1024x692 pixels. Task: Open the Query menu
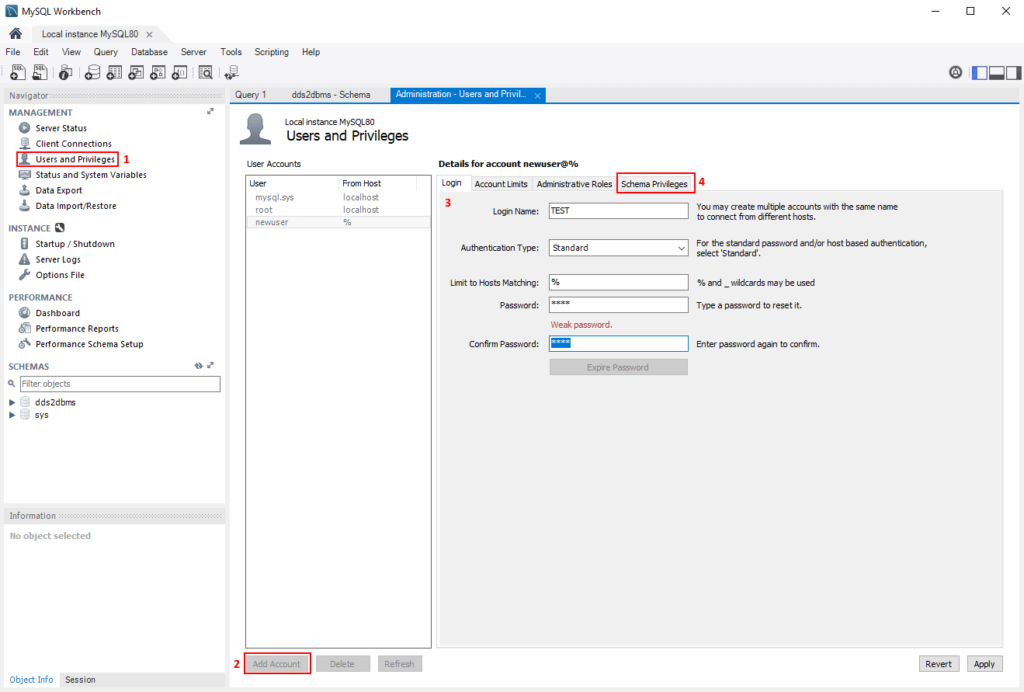[x=105, y=52]
